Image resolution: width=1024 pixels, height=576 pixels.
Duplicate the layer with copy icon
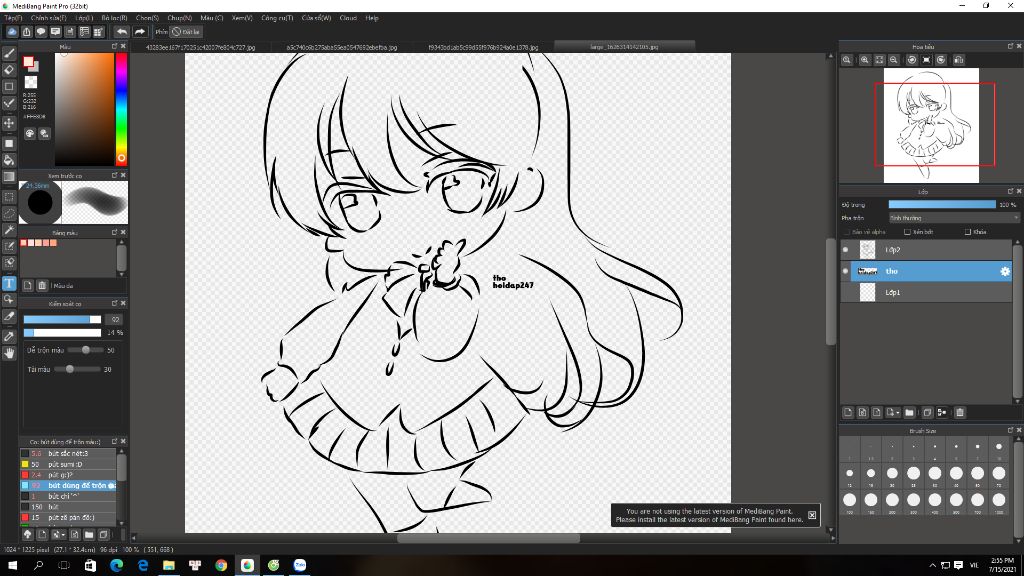tap(927, 413)
